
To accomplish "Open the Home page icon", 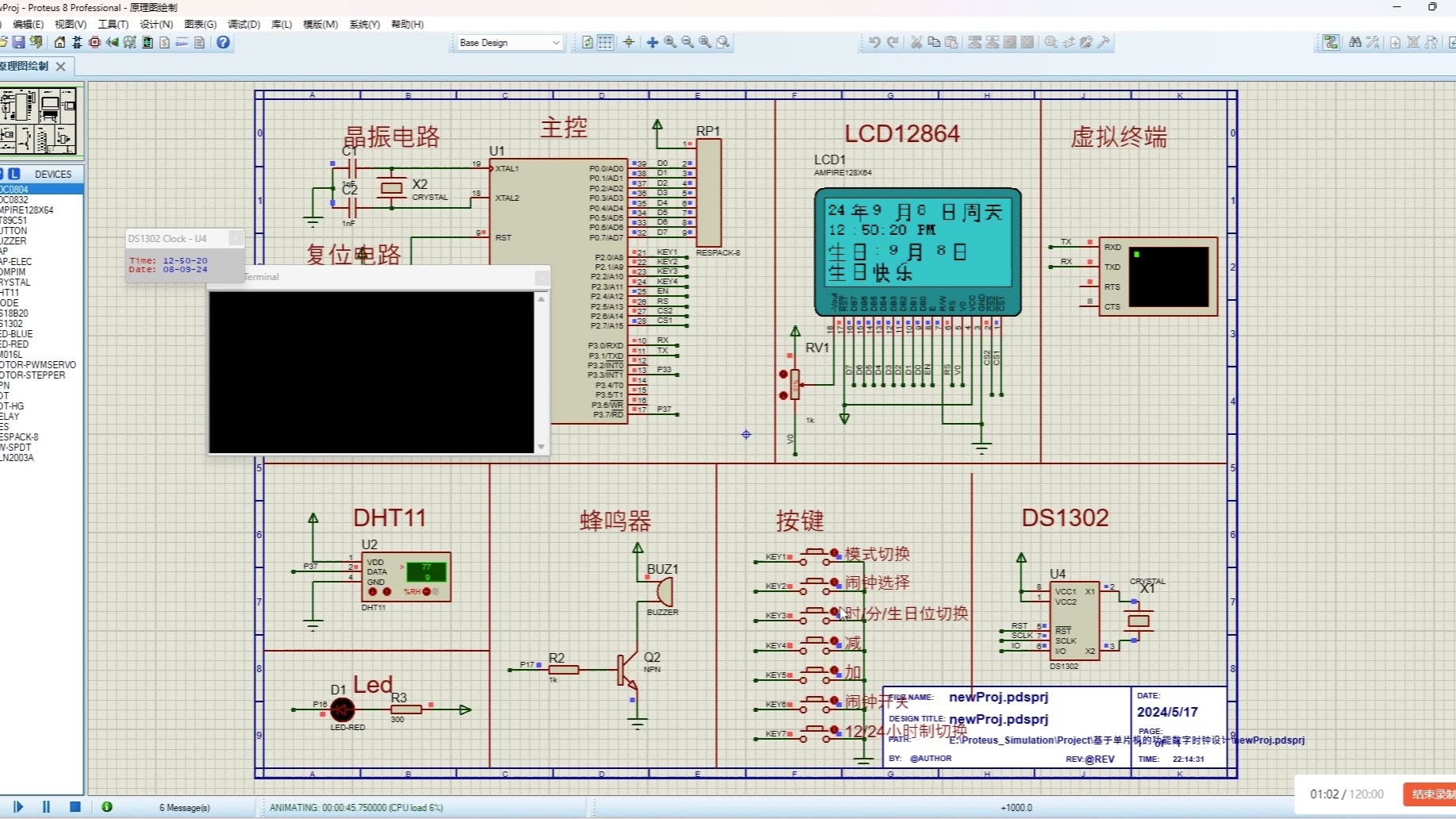I will (x=60, y=42).
